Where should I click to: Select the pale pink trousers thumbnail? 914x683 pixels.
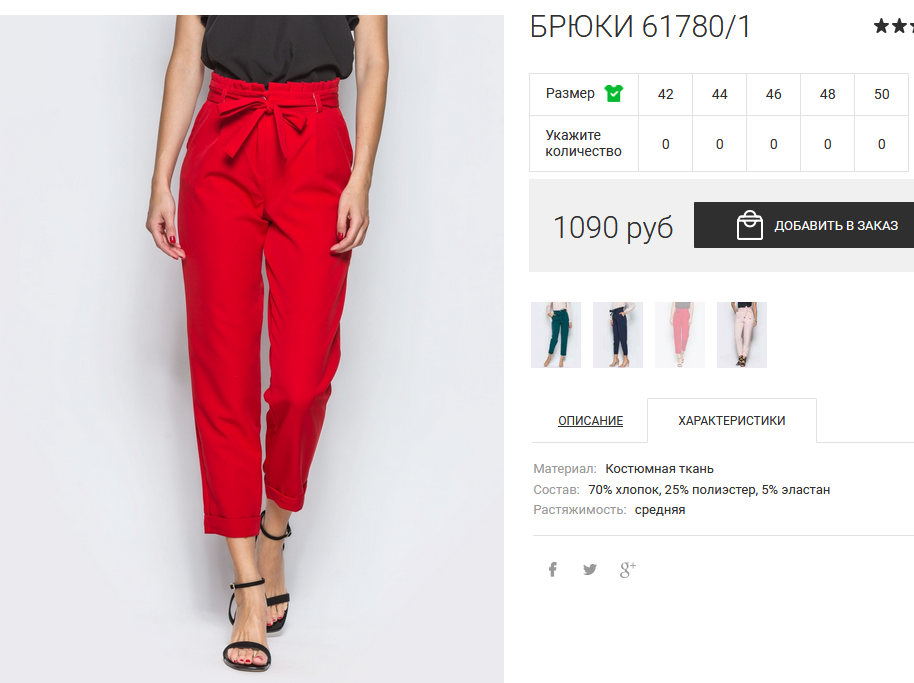tap(741, 335)
